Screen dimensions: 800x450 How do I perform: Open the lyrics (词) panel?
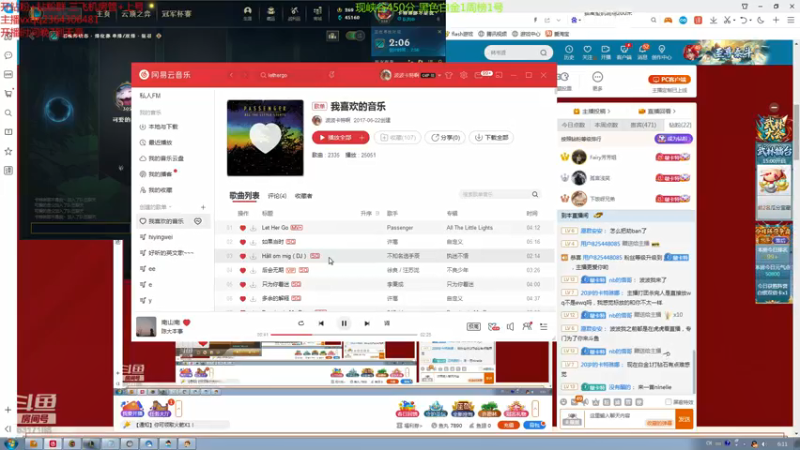[387, 323]
